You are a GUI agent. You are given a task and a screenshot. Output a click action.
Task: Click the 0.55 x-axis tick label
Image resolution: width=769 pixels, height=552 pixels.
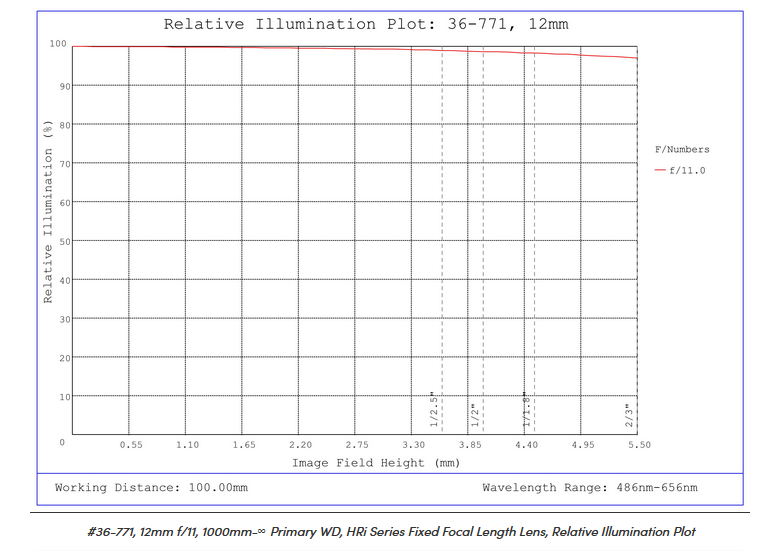[131, 444]
